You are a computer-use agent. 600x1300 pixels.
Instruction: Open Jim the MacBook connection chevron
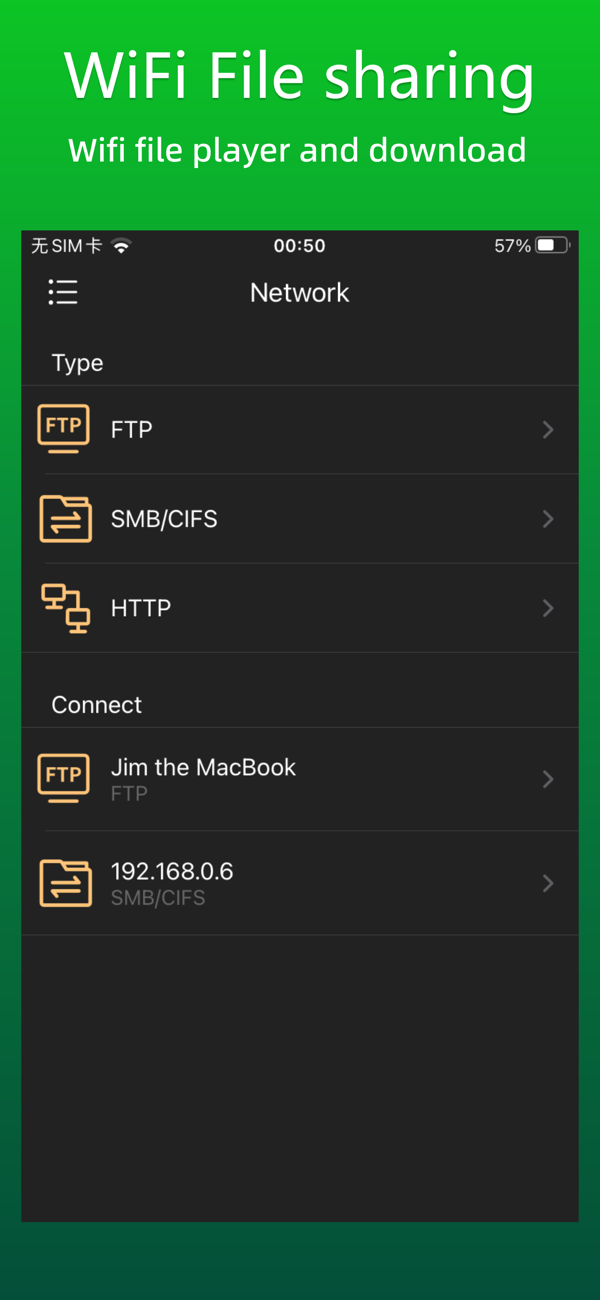pos(548,779)
